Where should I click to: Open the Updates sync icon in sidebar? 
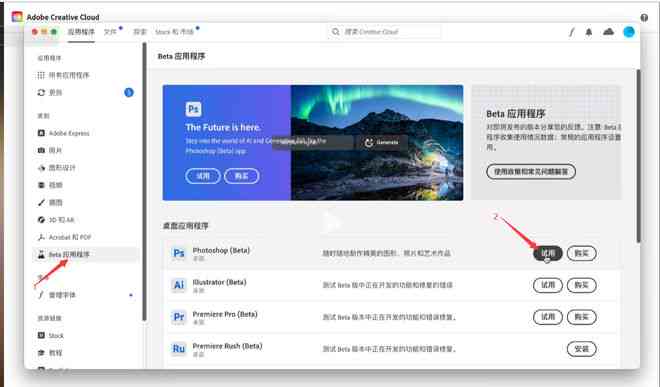tap(41, 93)
